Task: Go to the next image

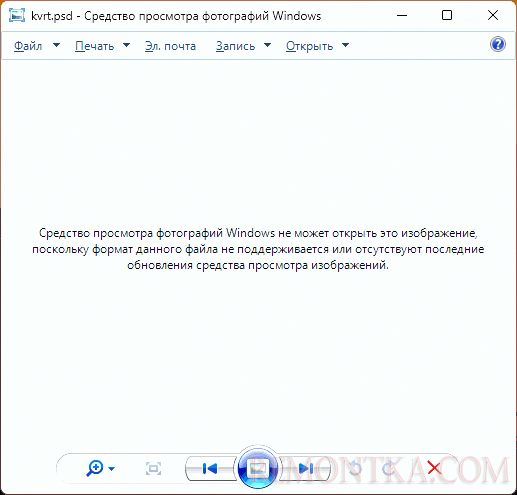Action: [306, 469]
